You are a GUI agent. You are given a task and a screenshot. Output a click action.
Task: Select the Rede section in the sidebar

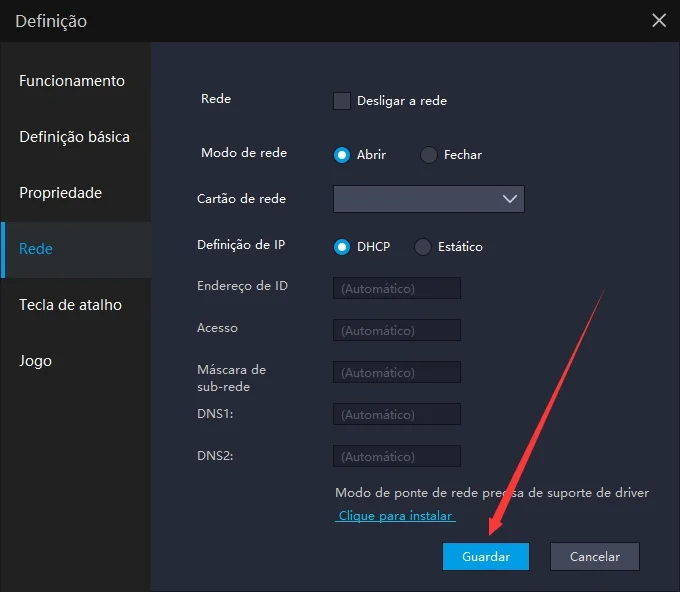pos(75,249)
